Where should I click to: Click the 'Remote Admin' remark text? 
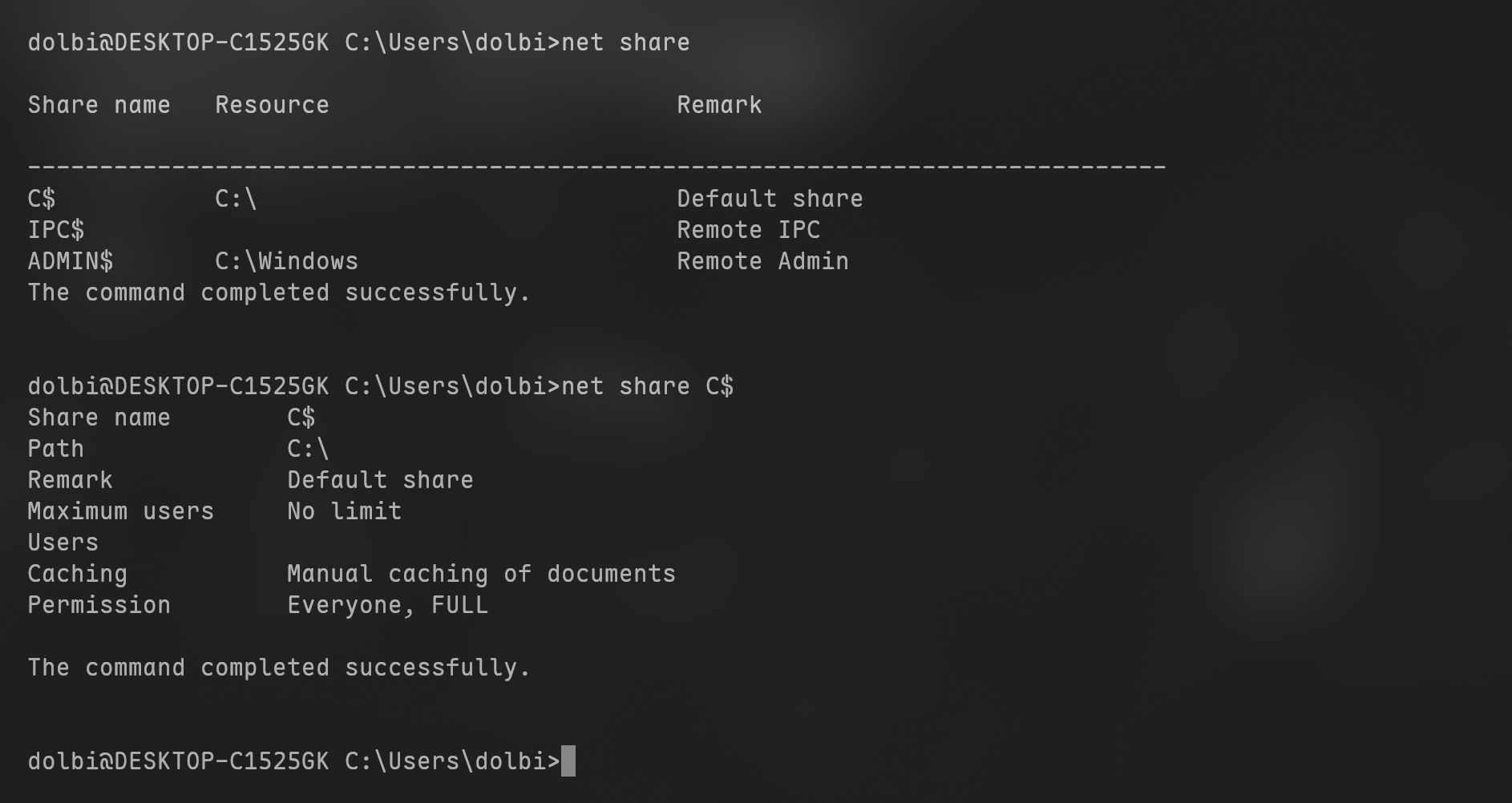click(762, 261)
